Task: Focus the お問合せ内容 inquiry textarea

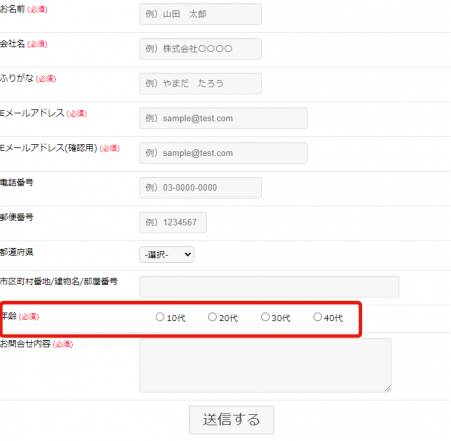Action: pos(265,365)
